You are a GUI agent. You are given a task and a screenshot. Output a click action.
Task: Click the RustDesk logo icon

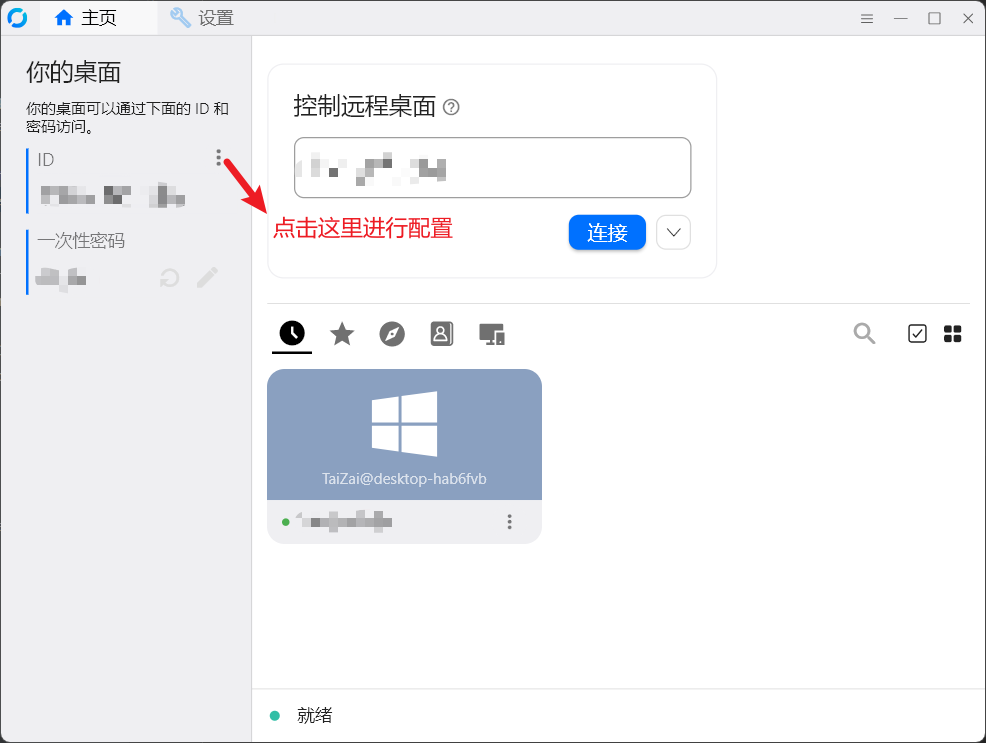(x=17, y=18)
